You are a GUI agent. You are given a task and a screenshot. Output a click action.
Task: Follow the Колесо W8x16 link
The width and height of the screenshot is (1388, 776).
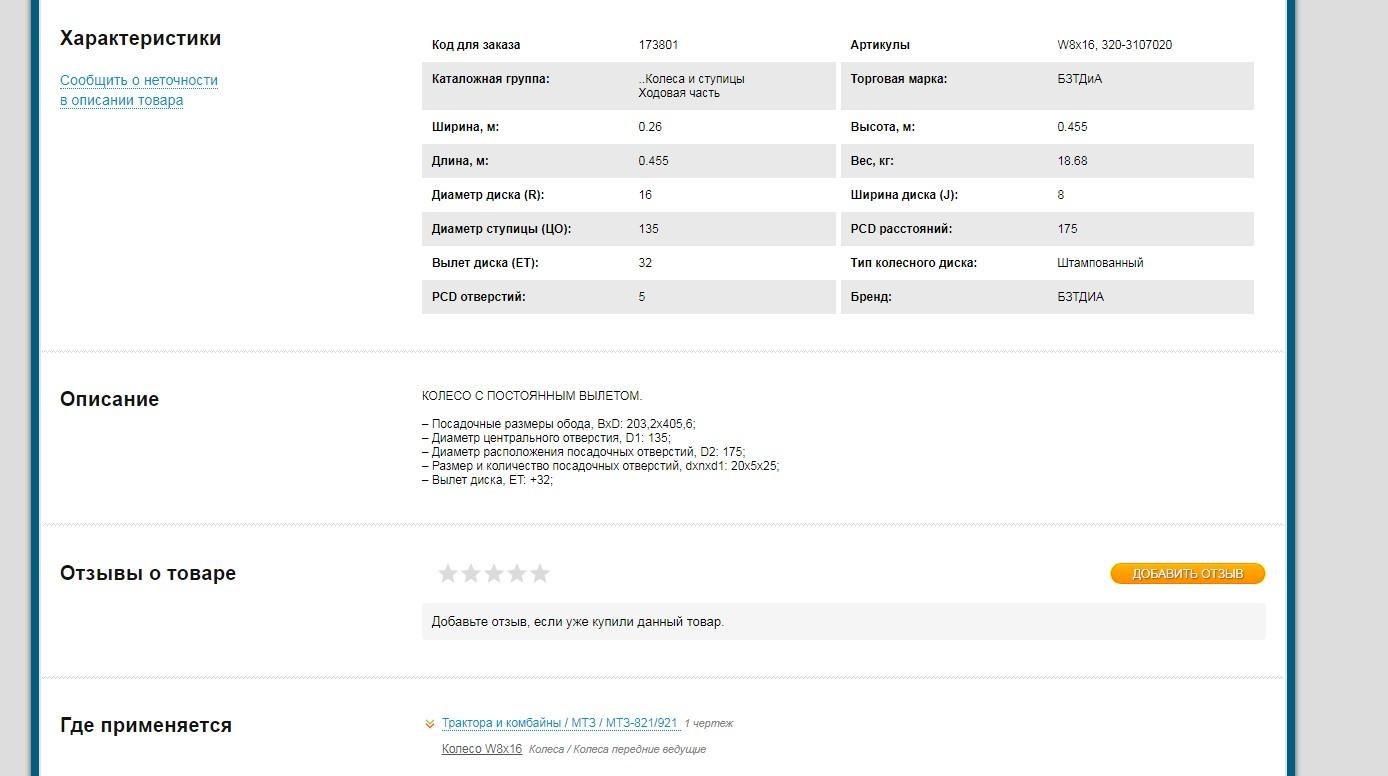482,749
